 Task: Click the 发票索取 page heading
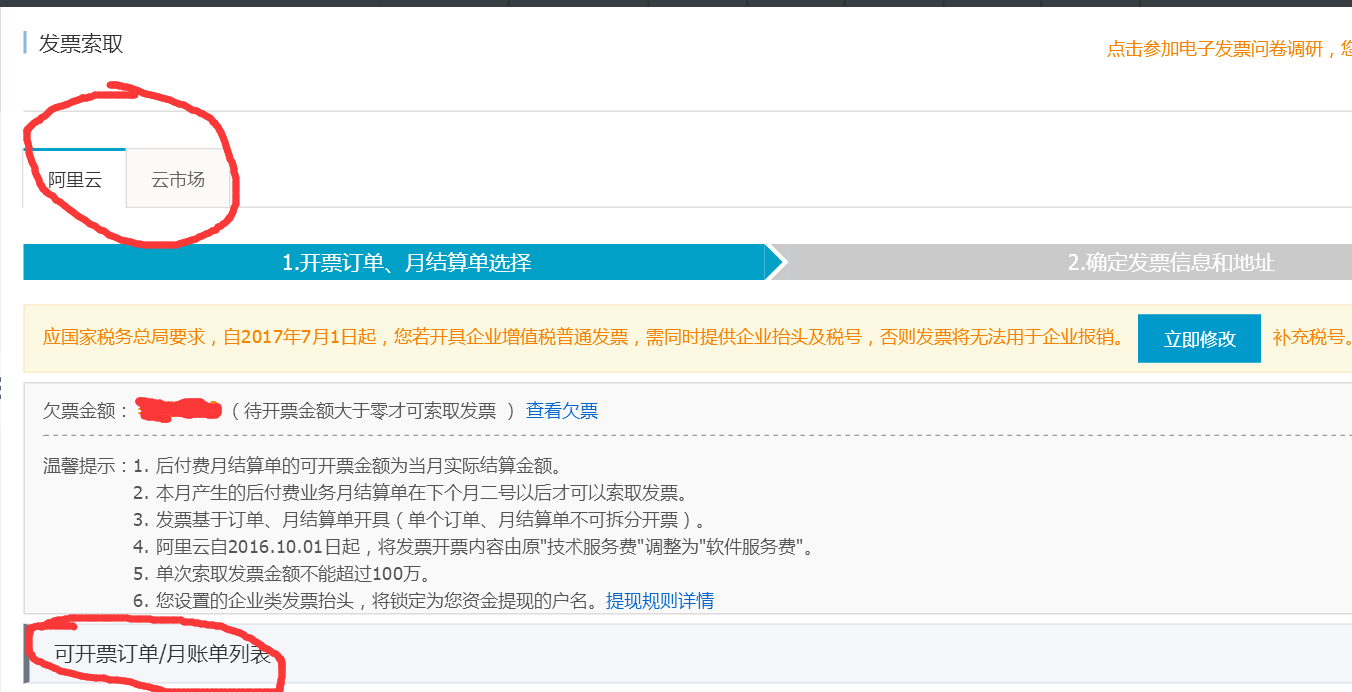coord(81,44)
